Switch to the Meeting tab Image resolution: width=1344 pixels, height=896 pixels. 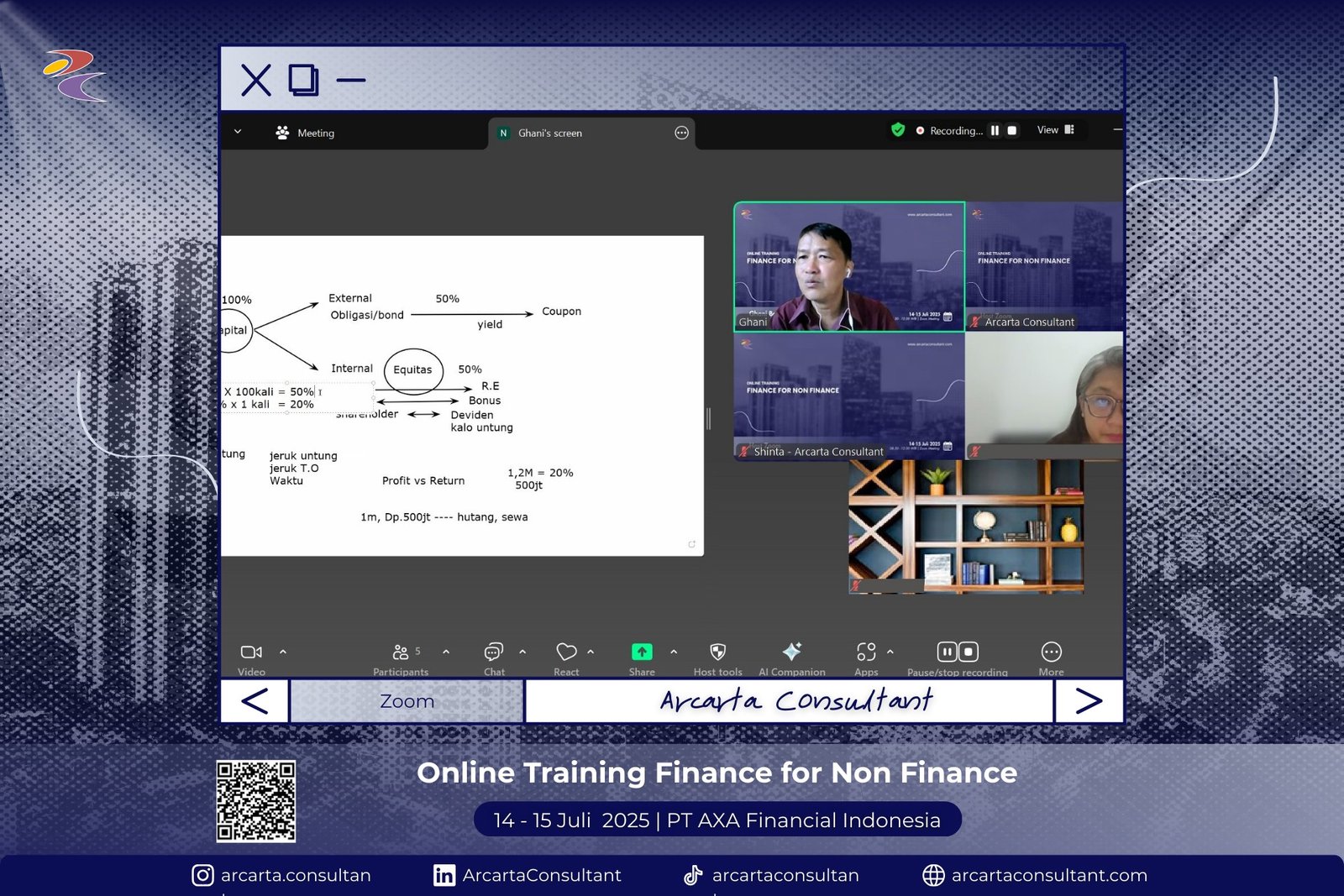(305, 133)
